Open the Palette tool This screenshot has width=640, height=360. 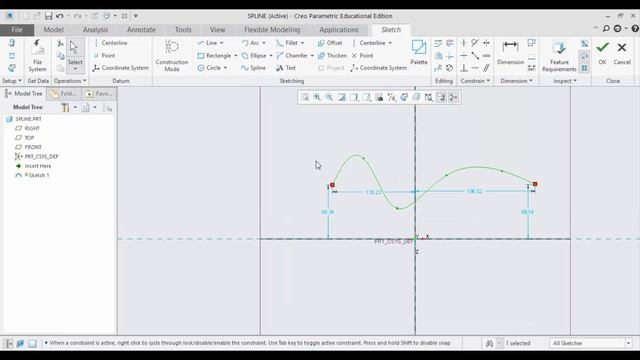click(419, 52)
